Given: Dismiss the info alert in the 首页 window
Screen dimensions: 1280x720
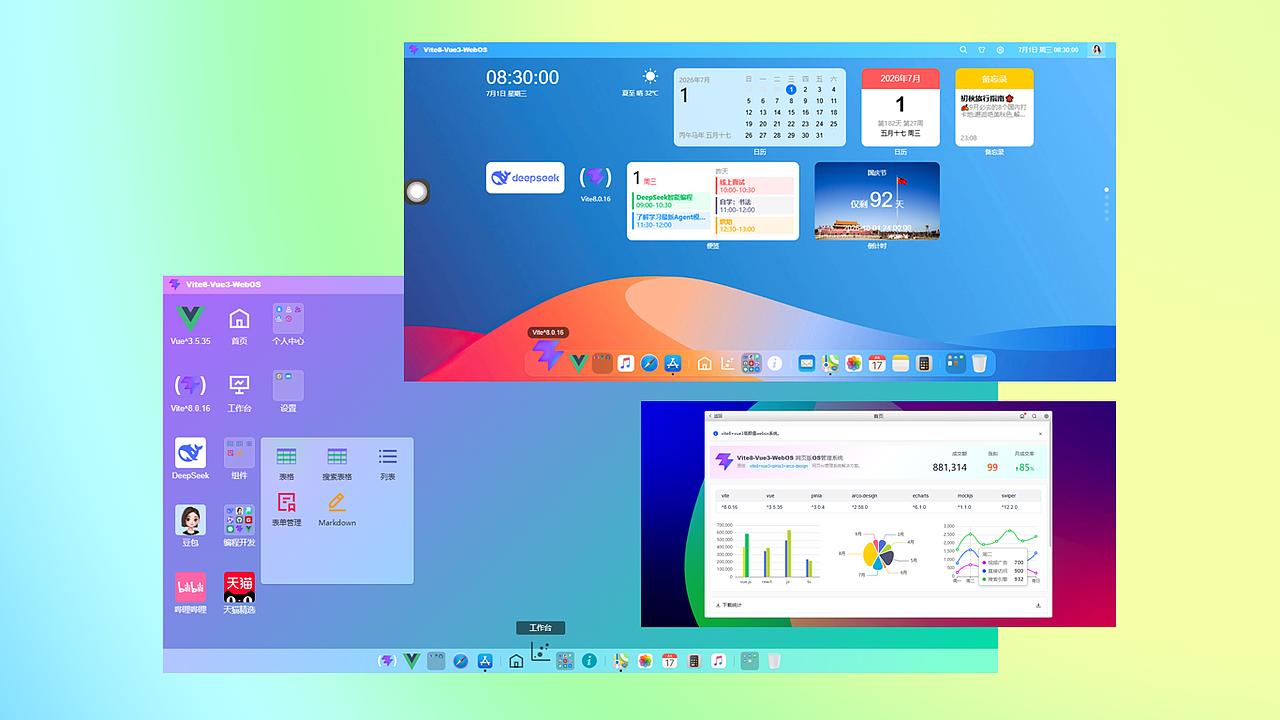Looking at the screenshot, I should coord(1040,433).
